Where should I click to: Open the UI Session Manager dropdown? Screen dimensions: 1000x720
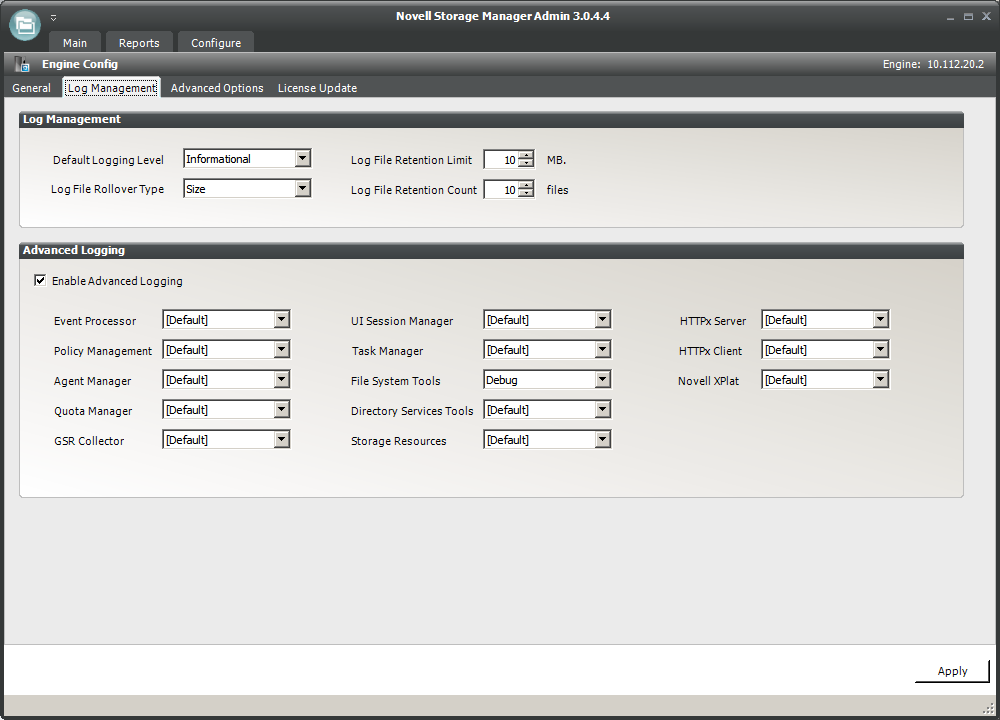tap(603, 320)
